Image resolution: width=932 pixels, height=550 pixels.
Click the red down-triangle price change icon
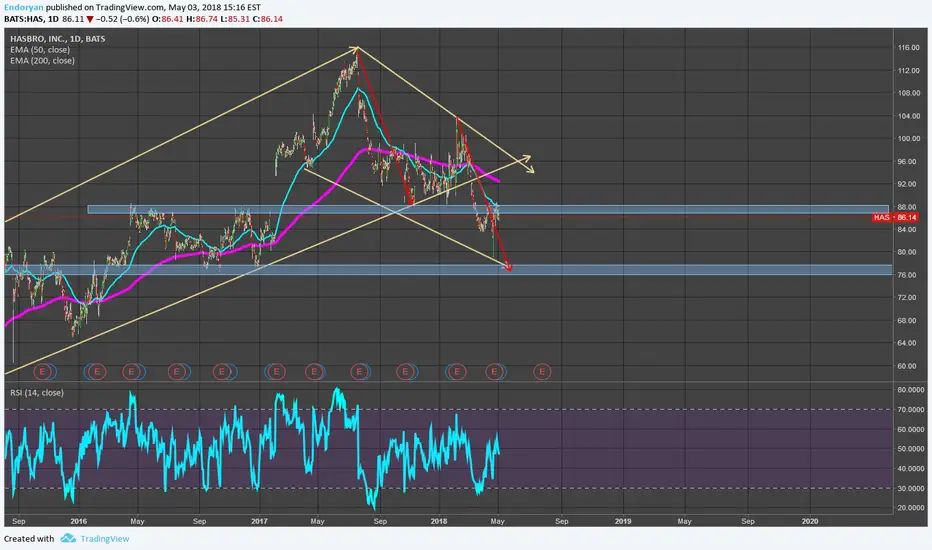[90, 19]
